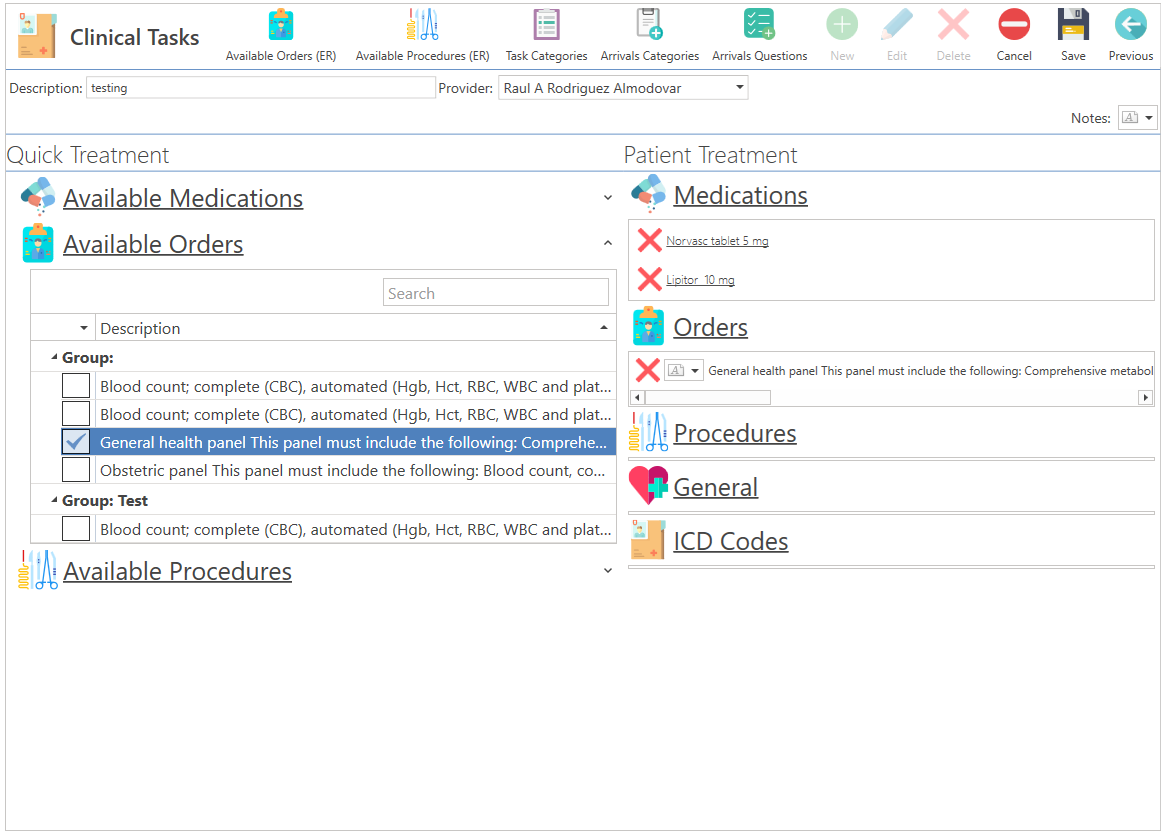Remove General health panel order with red X
Image resolution: width=1170 pixels, height=835 pixels.
pyautogui.click(x=647, y=370)
